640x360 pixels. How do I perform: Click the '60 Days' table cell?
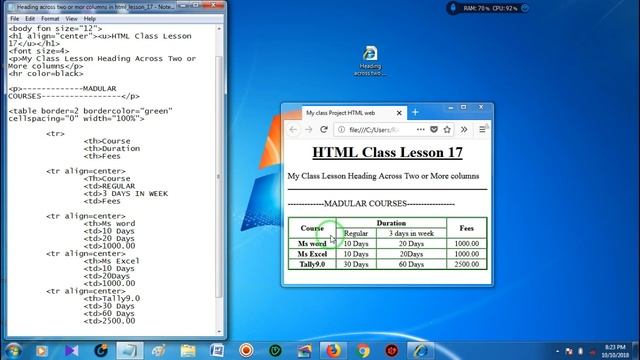(x=411, y=264)
